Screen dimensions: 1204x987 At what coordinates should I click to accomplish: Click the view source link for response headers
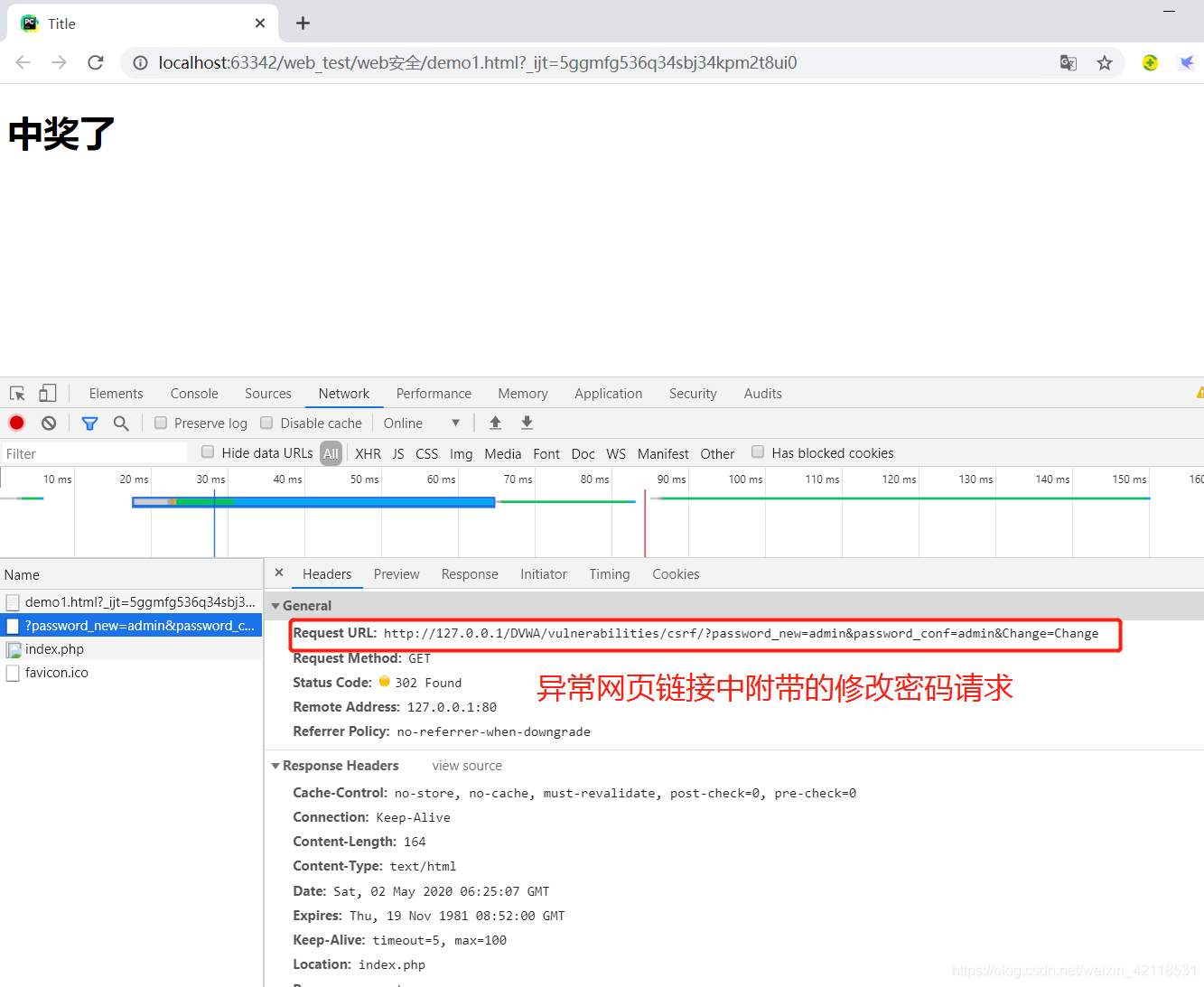click(x=466, y=765)
